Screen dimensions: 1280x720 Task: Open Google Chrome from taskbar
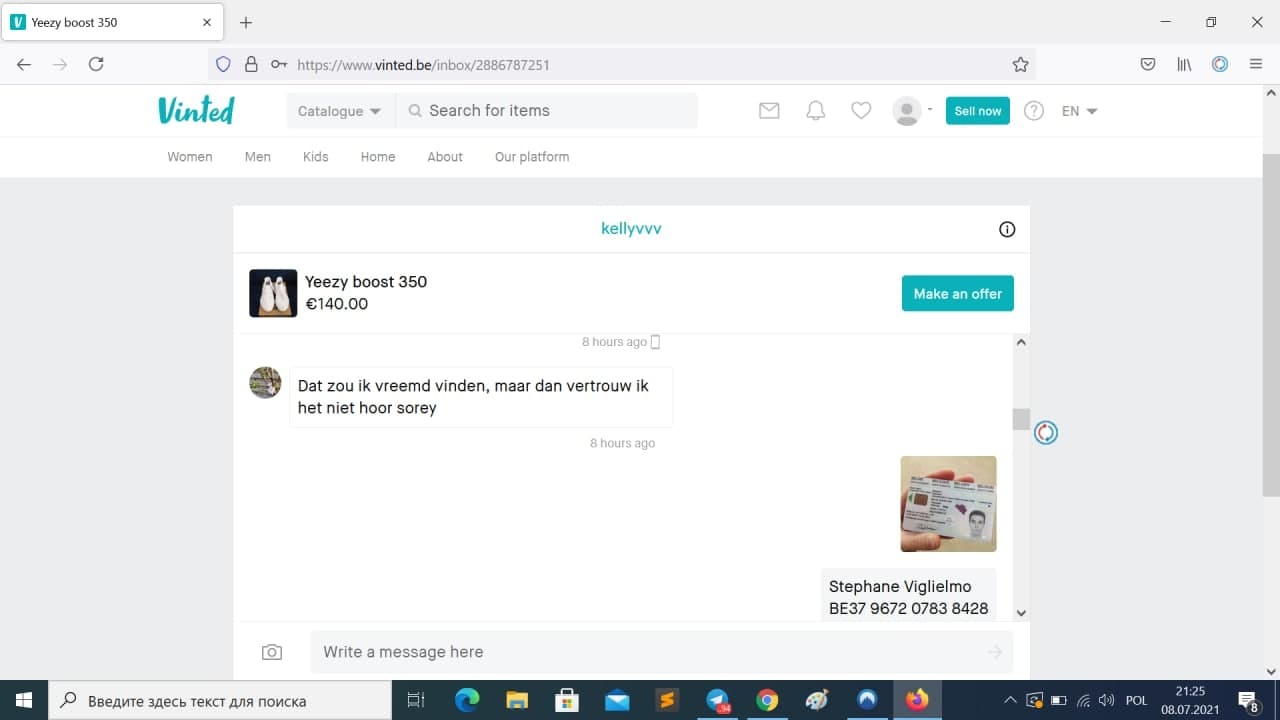767,700
